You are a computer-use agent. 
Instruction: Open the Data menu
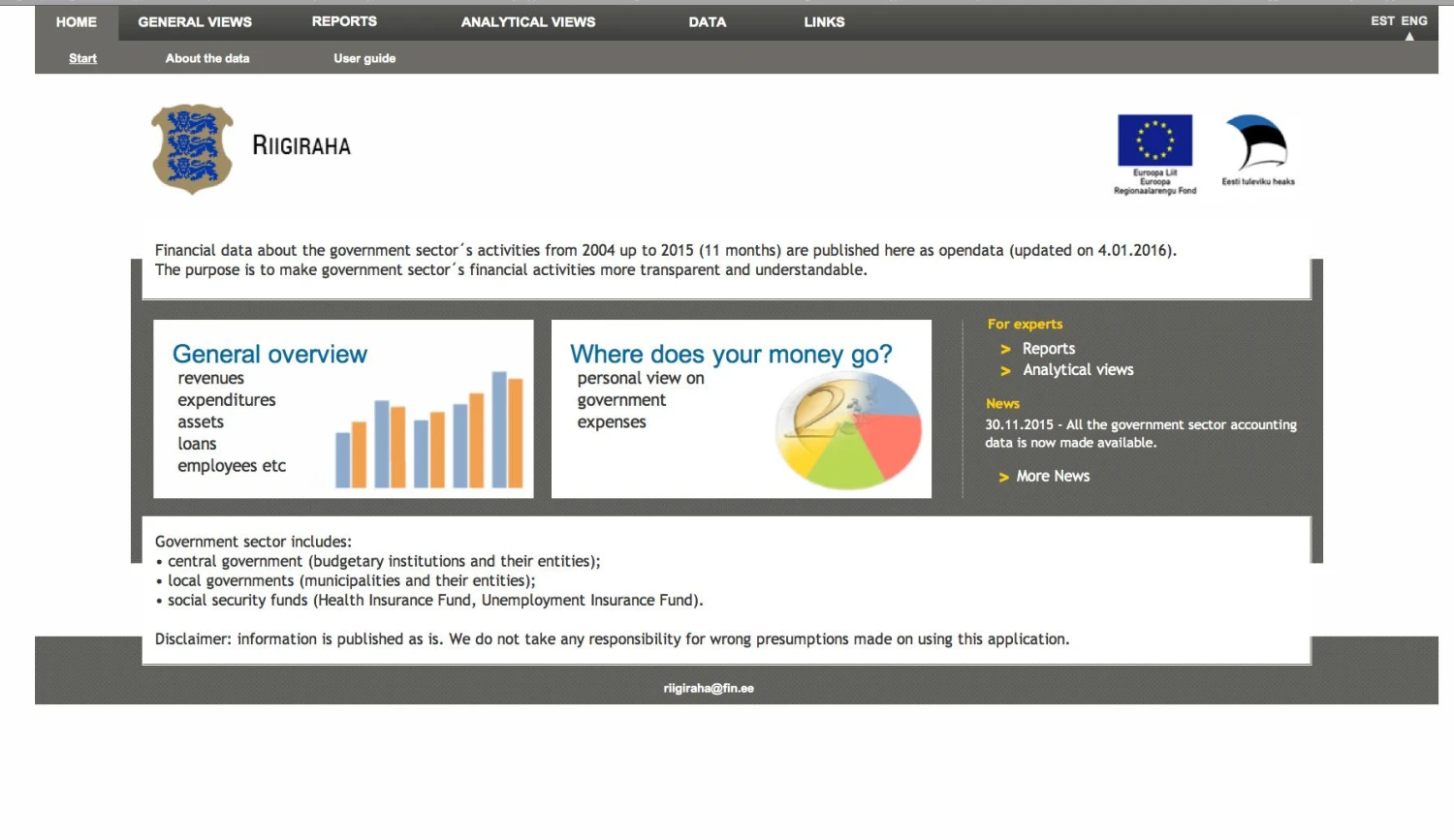pos(708,21)
